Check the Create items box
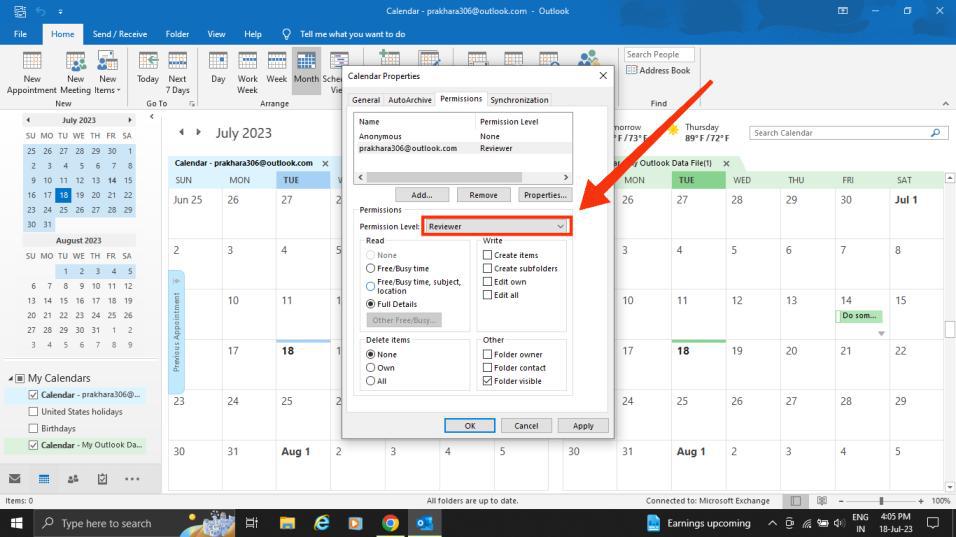This screenshot has width=956, height=537. [x=487, y=255]
